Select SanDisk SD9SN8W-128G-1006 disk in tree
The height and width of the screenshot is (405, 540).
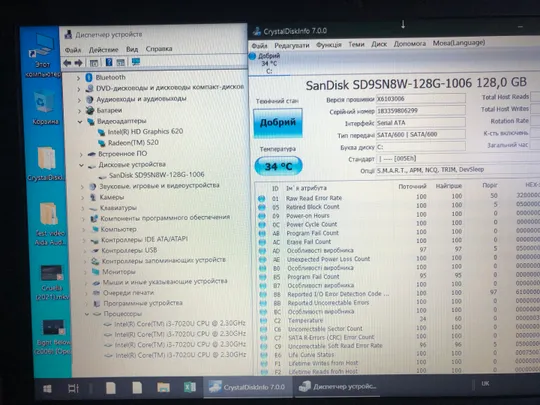tap(157, 175)
